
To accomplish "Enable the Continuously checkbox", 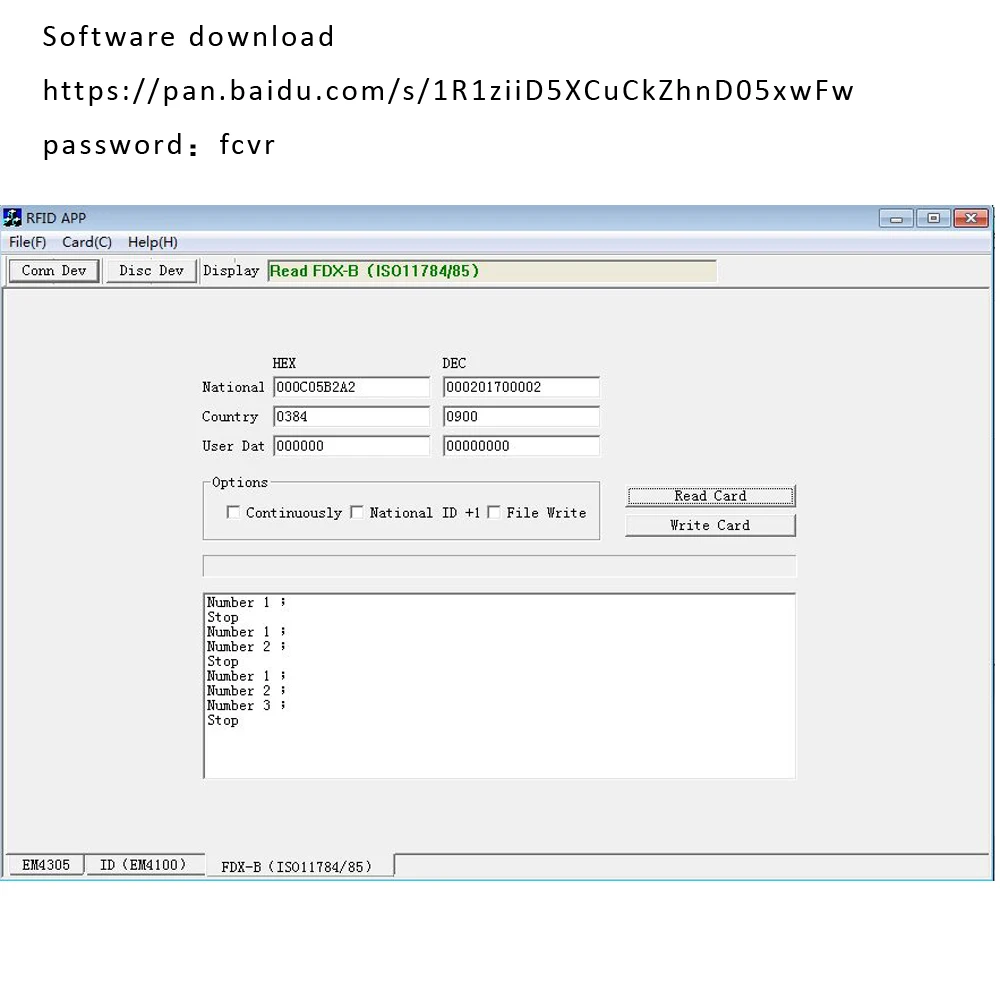I will [233, 512].
